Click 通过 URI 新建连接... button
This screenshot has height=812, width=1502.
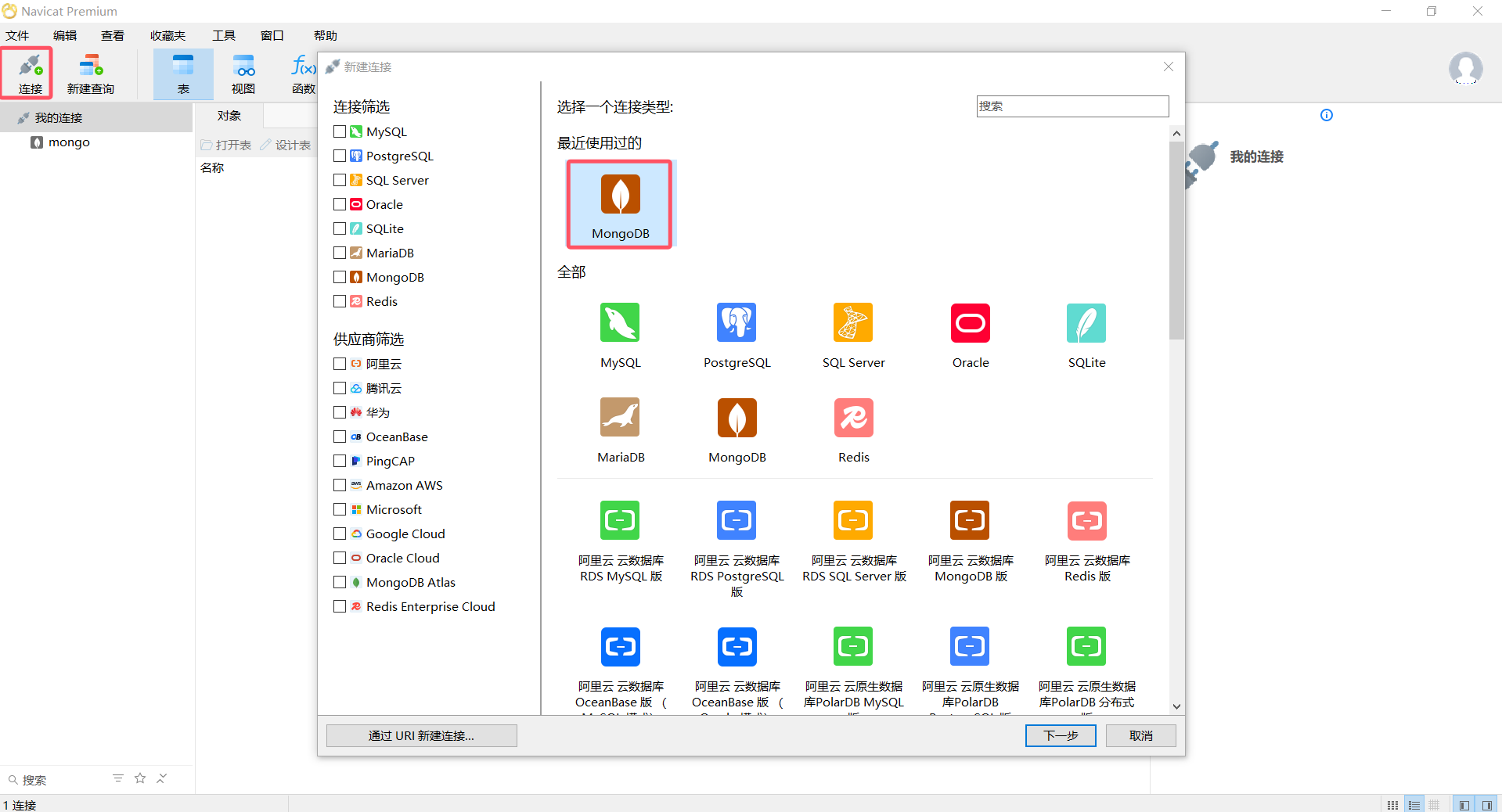click(421, 735)
